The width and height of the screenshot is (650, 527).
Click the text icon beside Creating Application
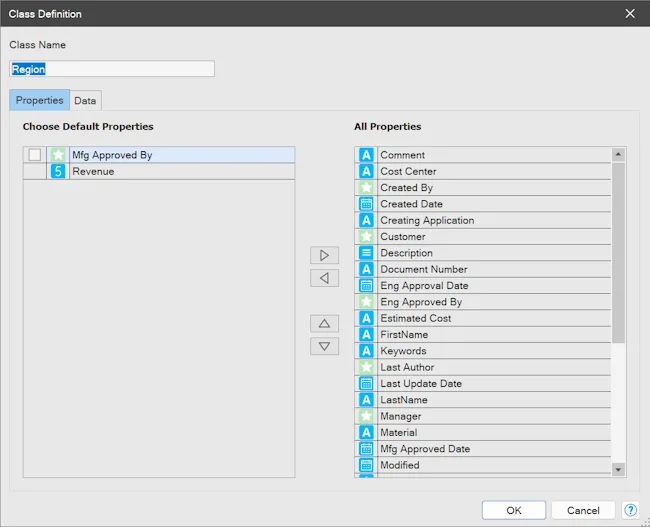366,220
